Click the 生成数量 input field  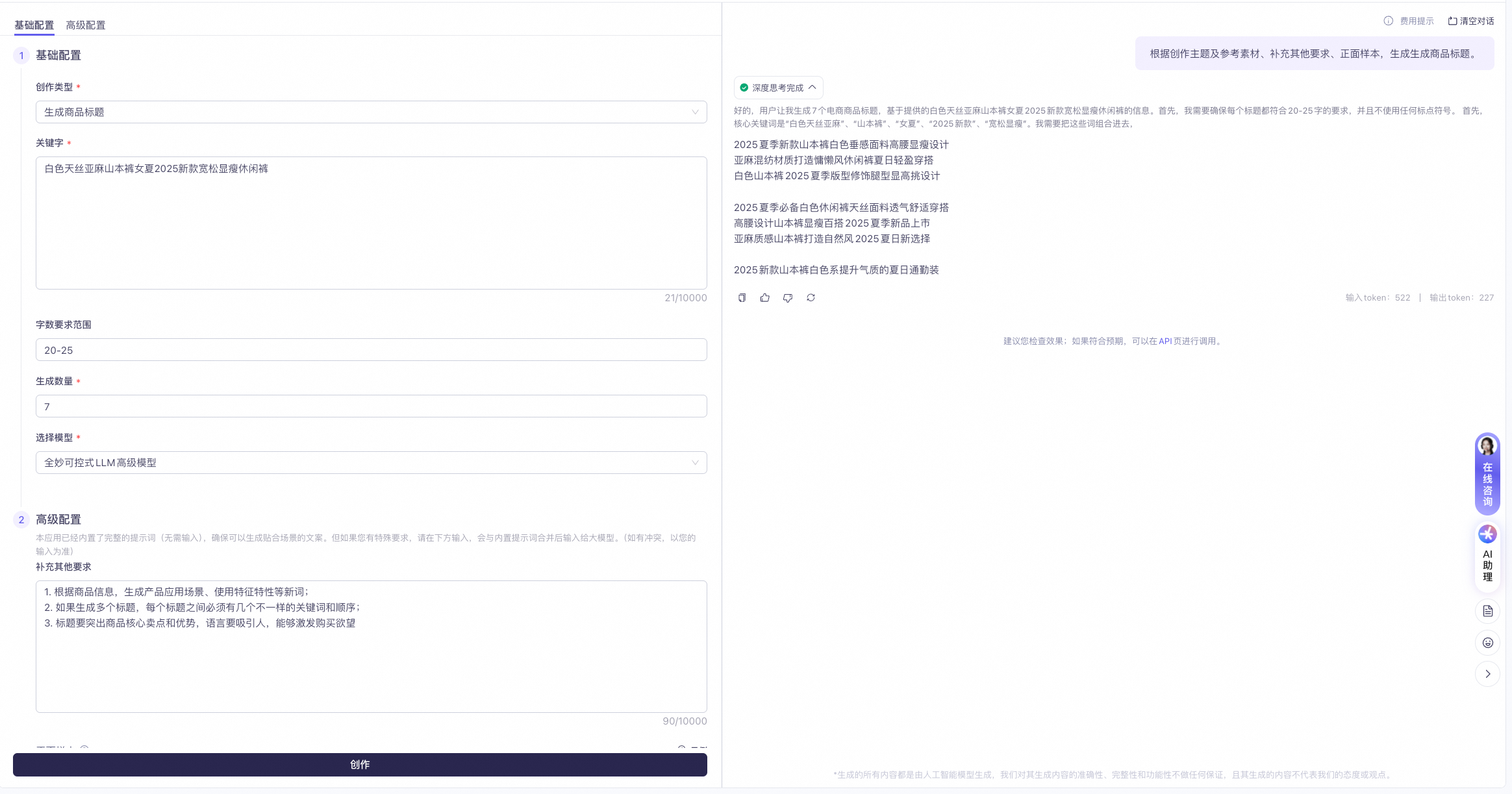[x=371, y=406]
